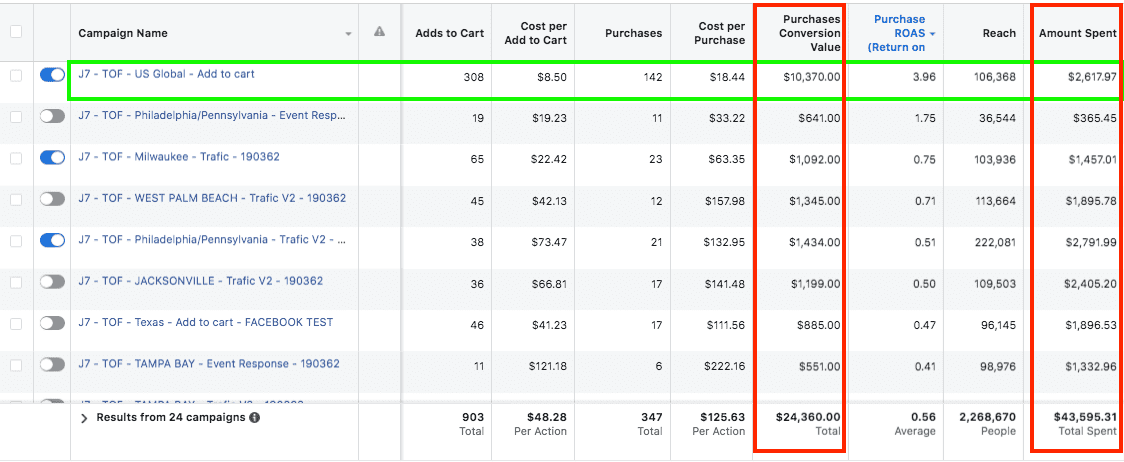
Task: Sort by Purchase ROAS column header
Action: coord(899,33)
